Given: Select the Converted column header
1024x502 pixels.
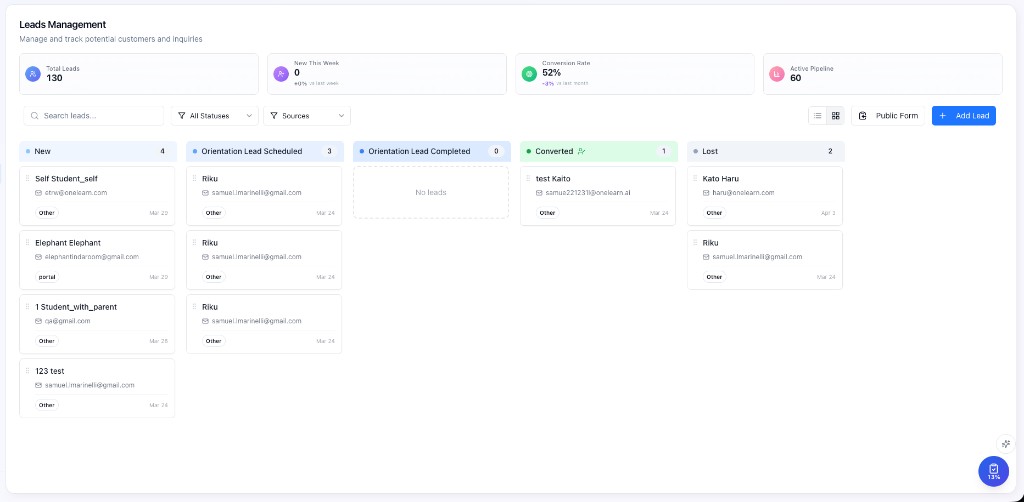Looking at the screenshot, I should click(599, 151).
